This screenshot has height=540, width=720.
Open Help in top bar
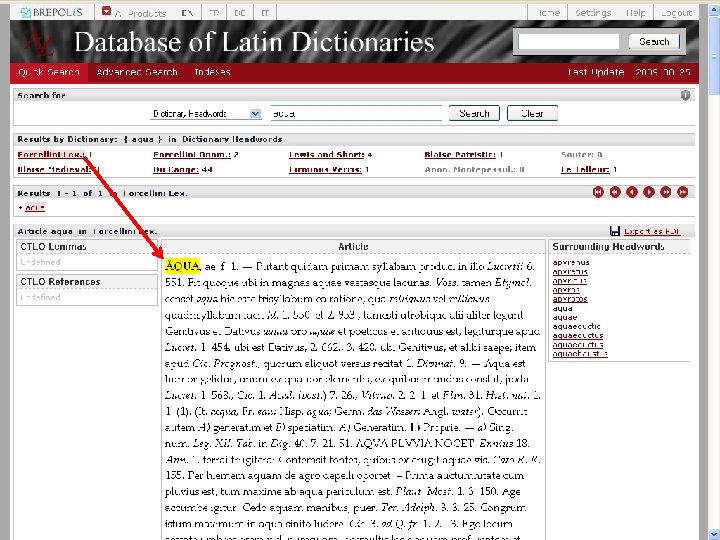click(636, 13)
